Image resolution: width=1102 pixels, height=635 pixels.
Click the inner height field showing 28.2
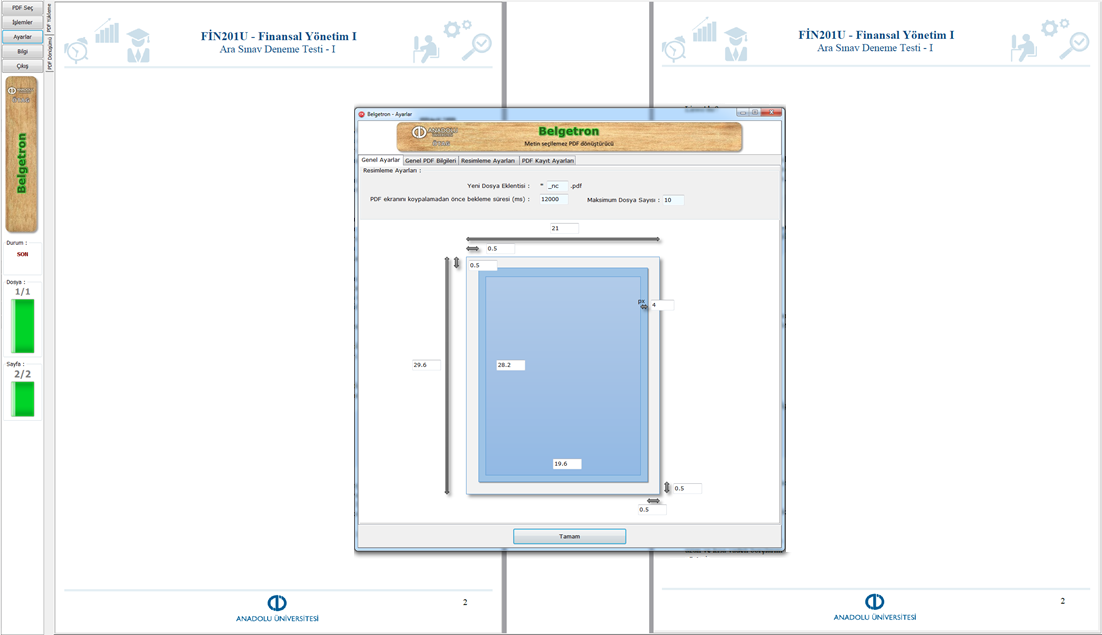pyautogui.click(x=510, y=365)
